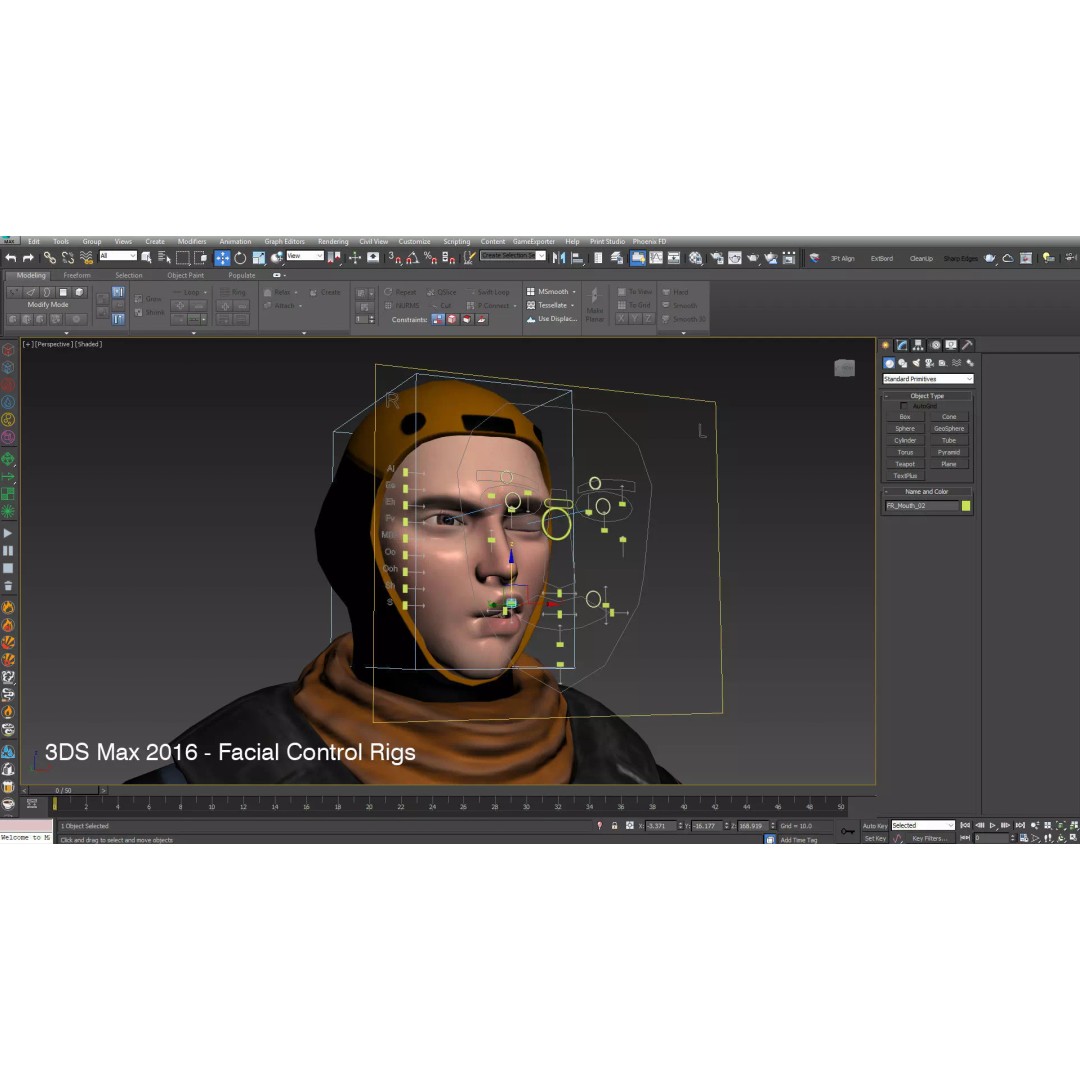Screen dimensions: 1080x1080
Task: Toggle the Percent Snap button
Action: click(430, 258)
